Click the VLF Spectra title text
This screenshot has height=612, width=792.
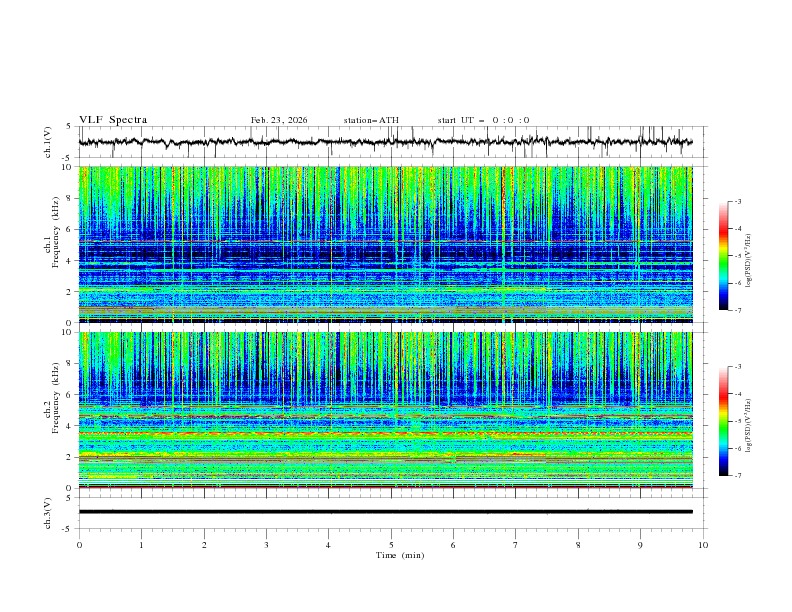click(113, 120)
